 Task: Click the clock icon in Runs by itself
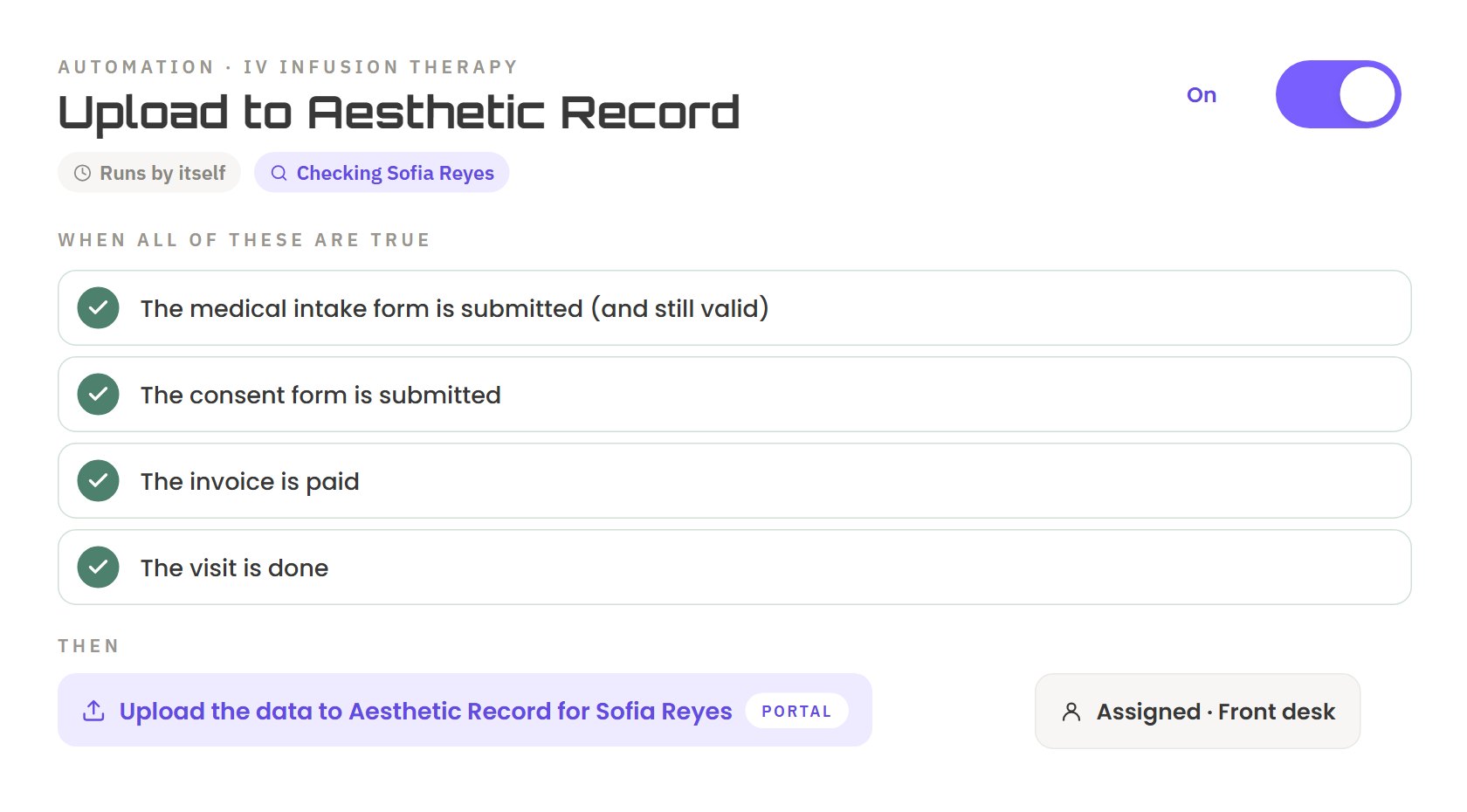pos(82,173)
